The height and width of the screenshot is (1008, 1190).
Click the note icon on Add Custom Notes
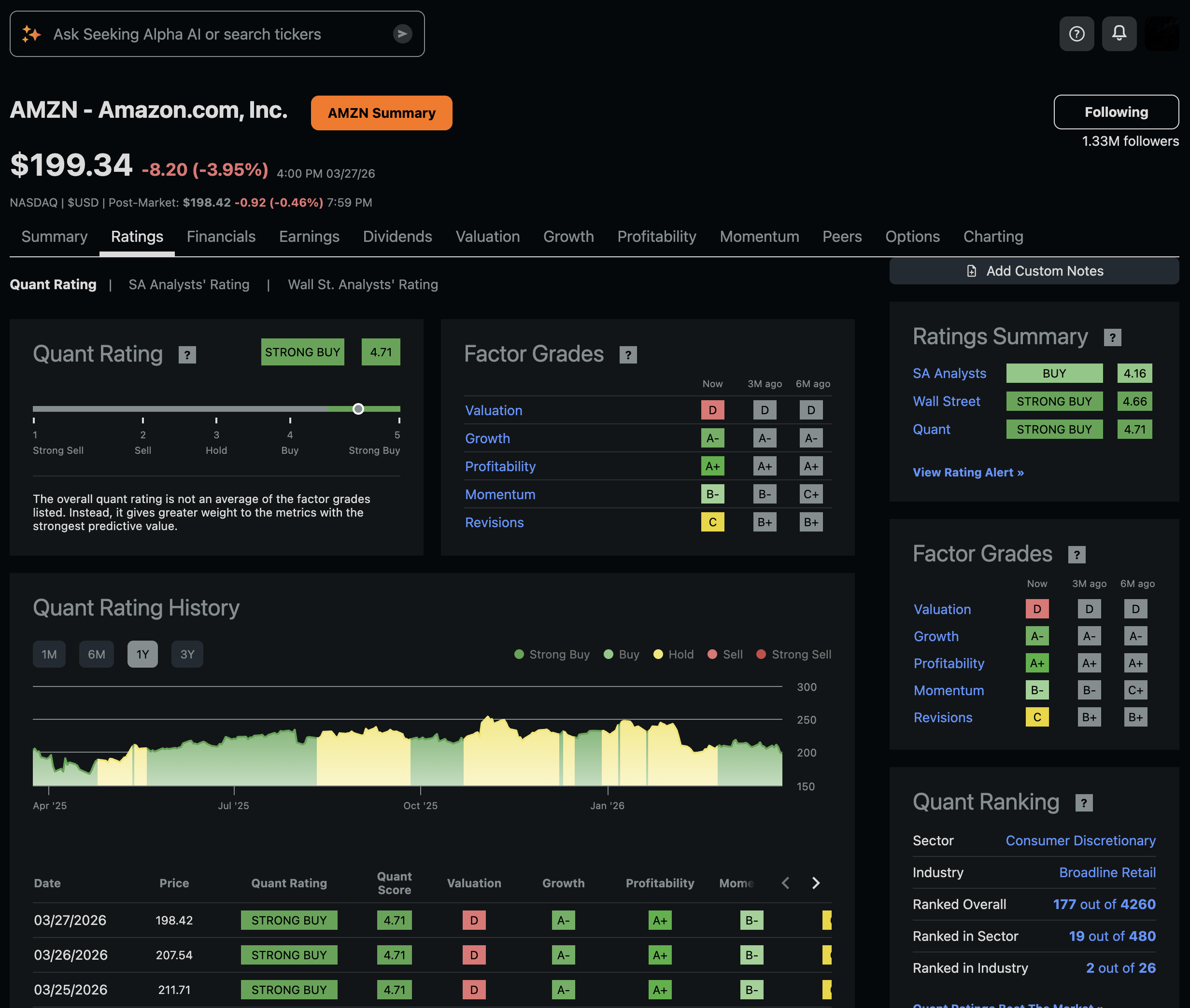[x=972, y=271]
